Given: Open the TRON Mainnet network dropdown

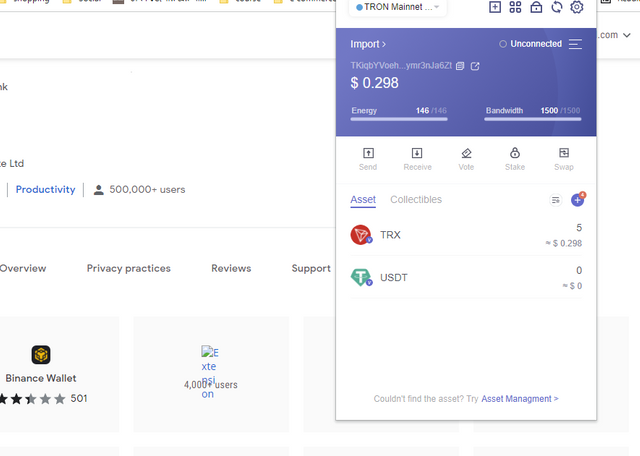Looking at the screenshot, I should pos(398,7).
